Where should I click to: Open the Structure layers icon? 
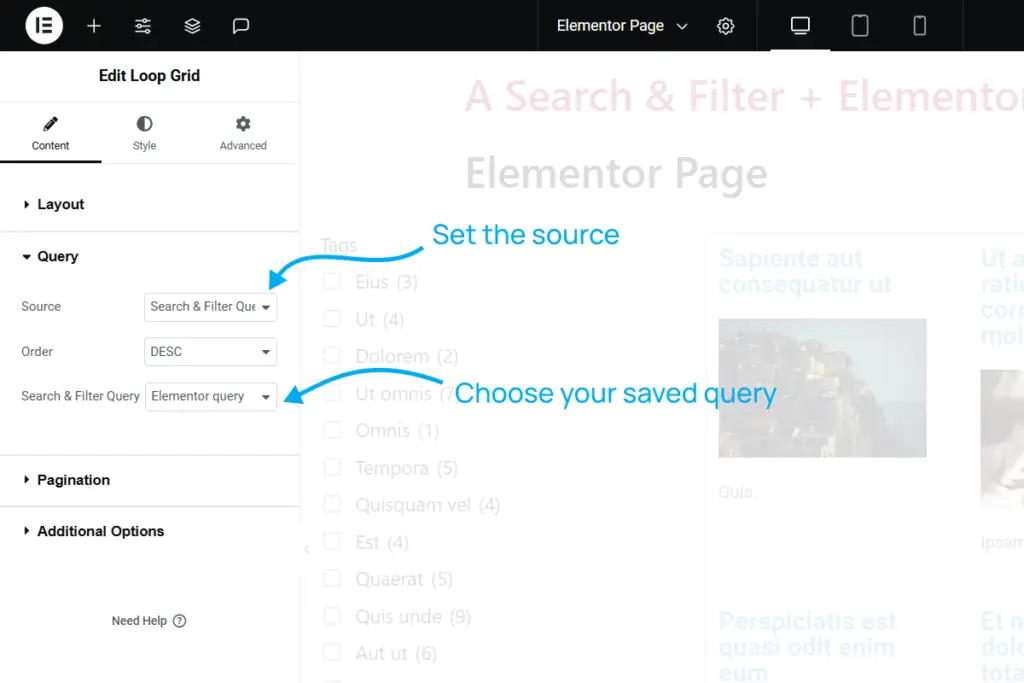192,25
